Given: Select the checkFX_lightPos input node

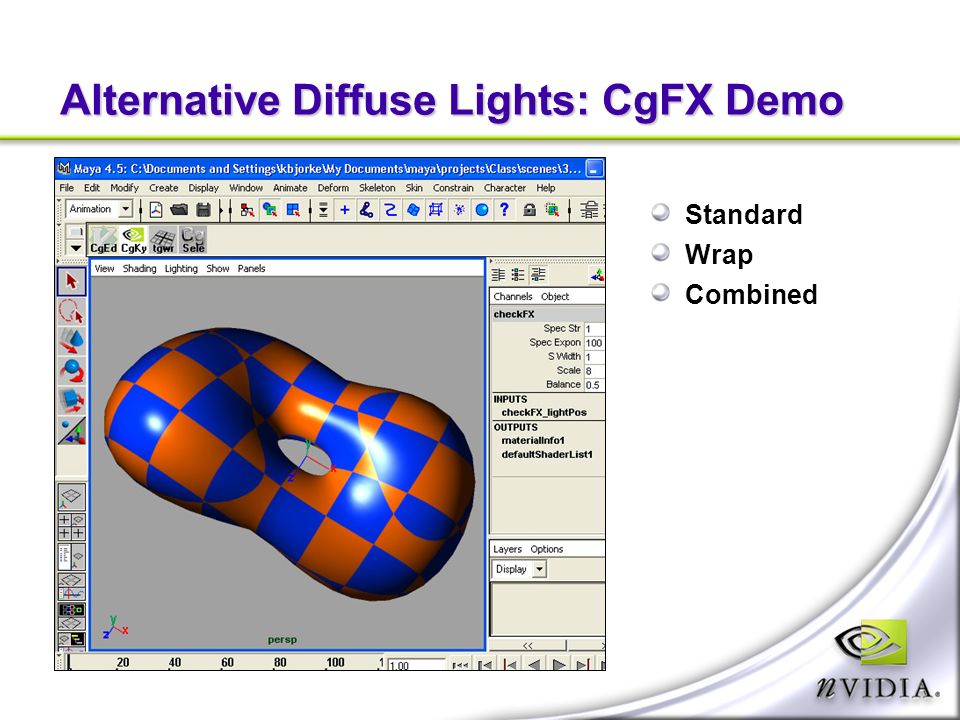Looking at the screenshot, I should coord(544,413).
